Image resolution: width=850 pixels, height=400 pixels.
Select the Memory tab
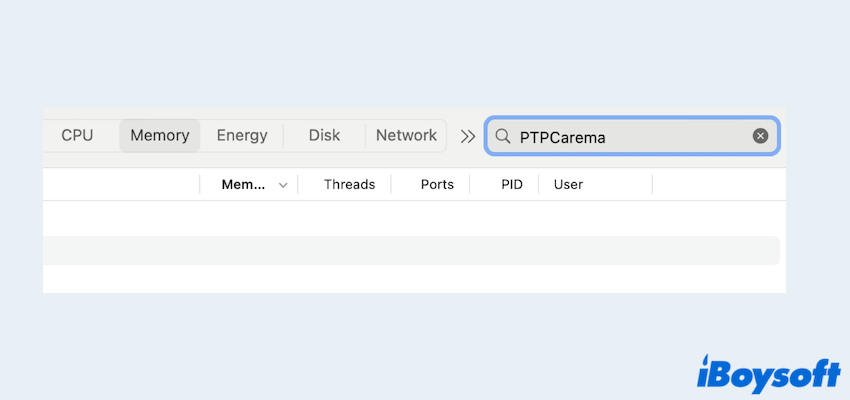(x=160, y=135)
